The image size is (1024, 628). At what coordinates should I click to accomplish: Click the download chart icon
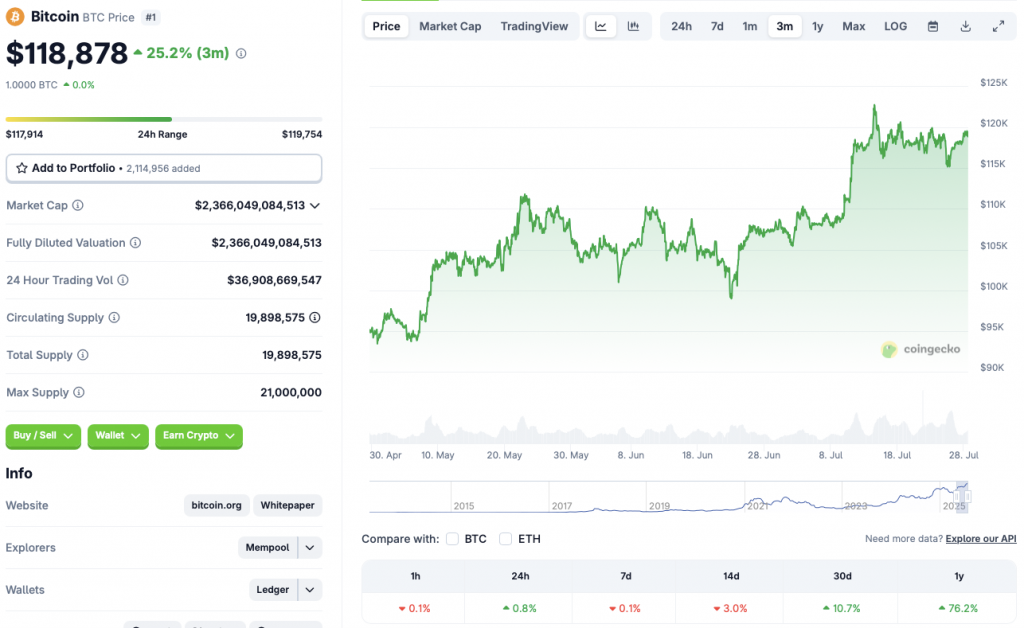click(965, 26)
